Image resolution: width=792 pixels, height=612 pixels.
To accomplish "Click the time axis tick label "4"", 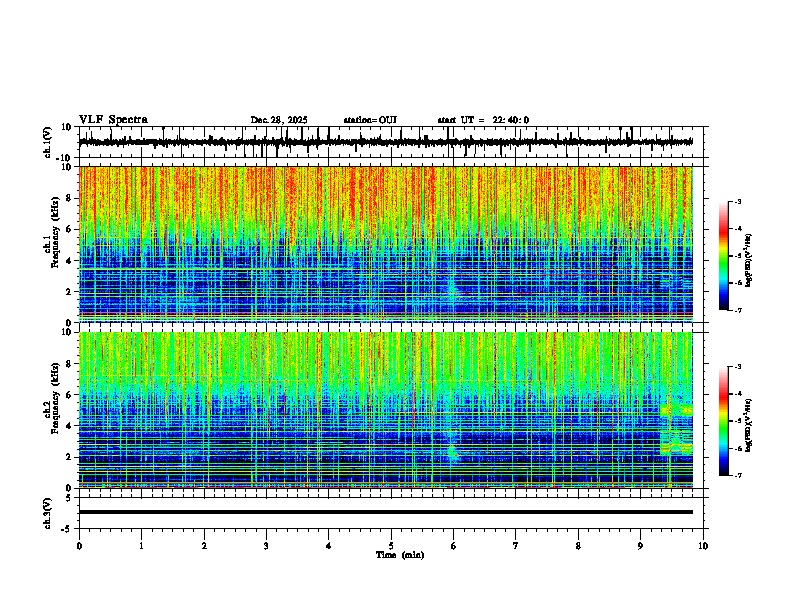I will pyautogui.click(x=329, y=546).
